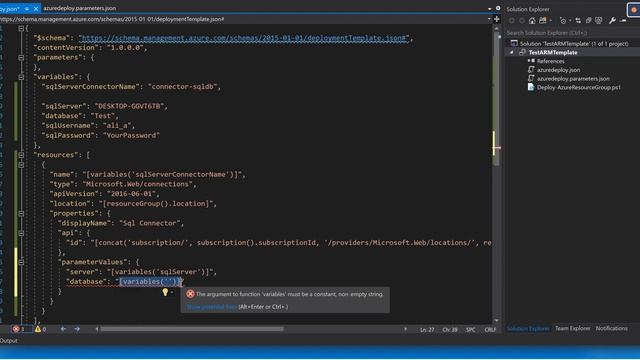Screen dimensions: 640x360
Task: Follow the $schema URL link
Action: click(x=244, y=38)
